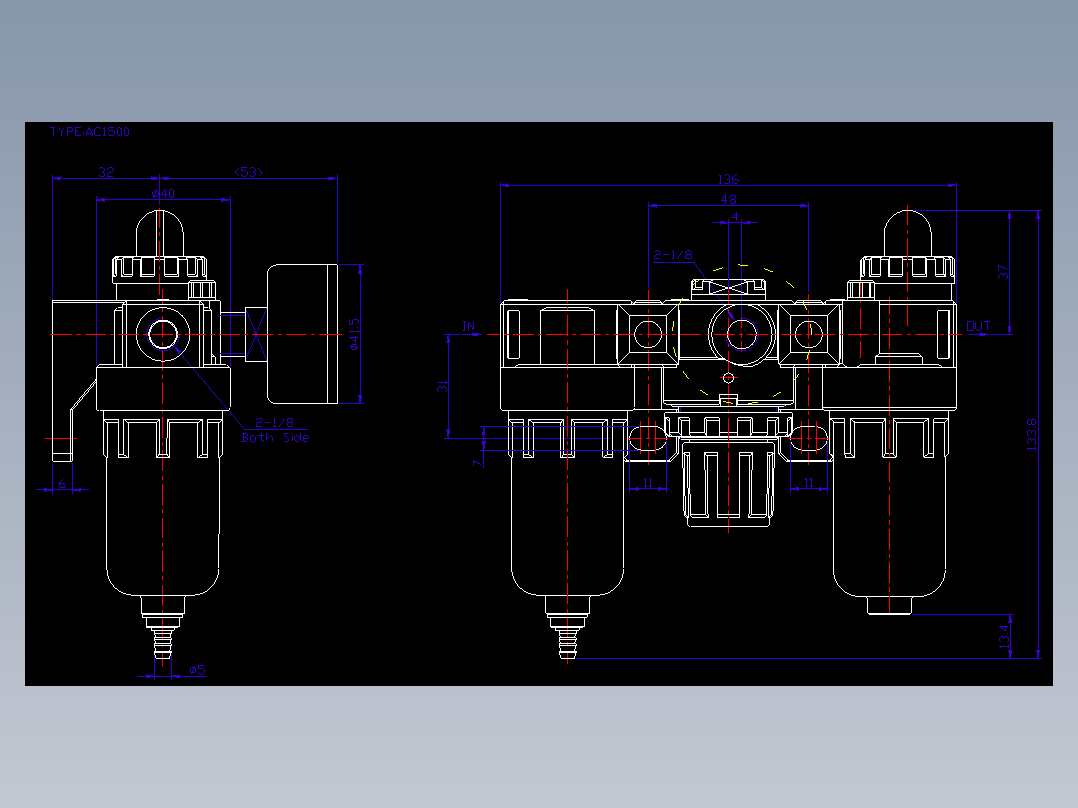Click the 6 bracket thickness dimension
This screenshot has width=1078, height=808.
point(62,483)
